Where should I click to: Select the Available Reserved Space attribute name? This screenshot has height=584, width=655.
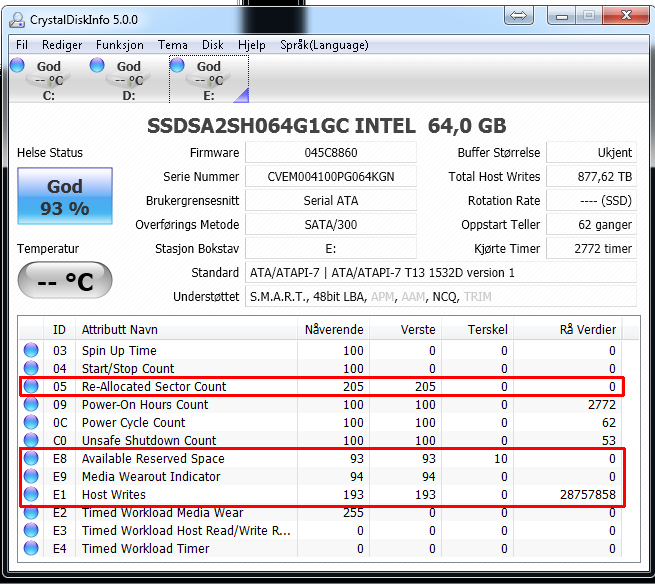pyautogui.click(x=153, y=458)
